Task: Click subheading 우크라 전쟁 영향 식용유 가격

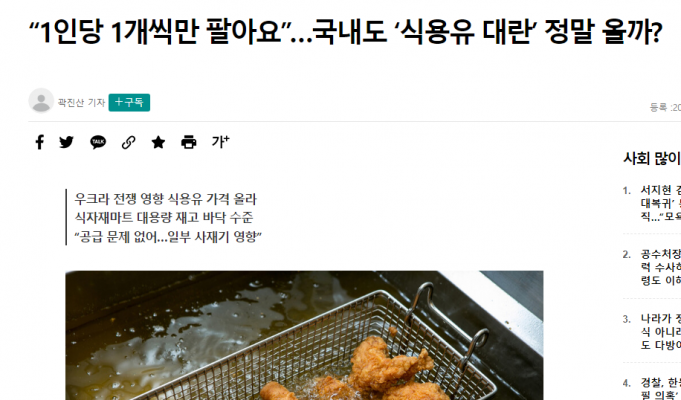Action: [x=165, y=199]
